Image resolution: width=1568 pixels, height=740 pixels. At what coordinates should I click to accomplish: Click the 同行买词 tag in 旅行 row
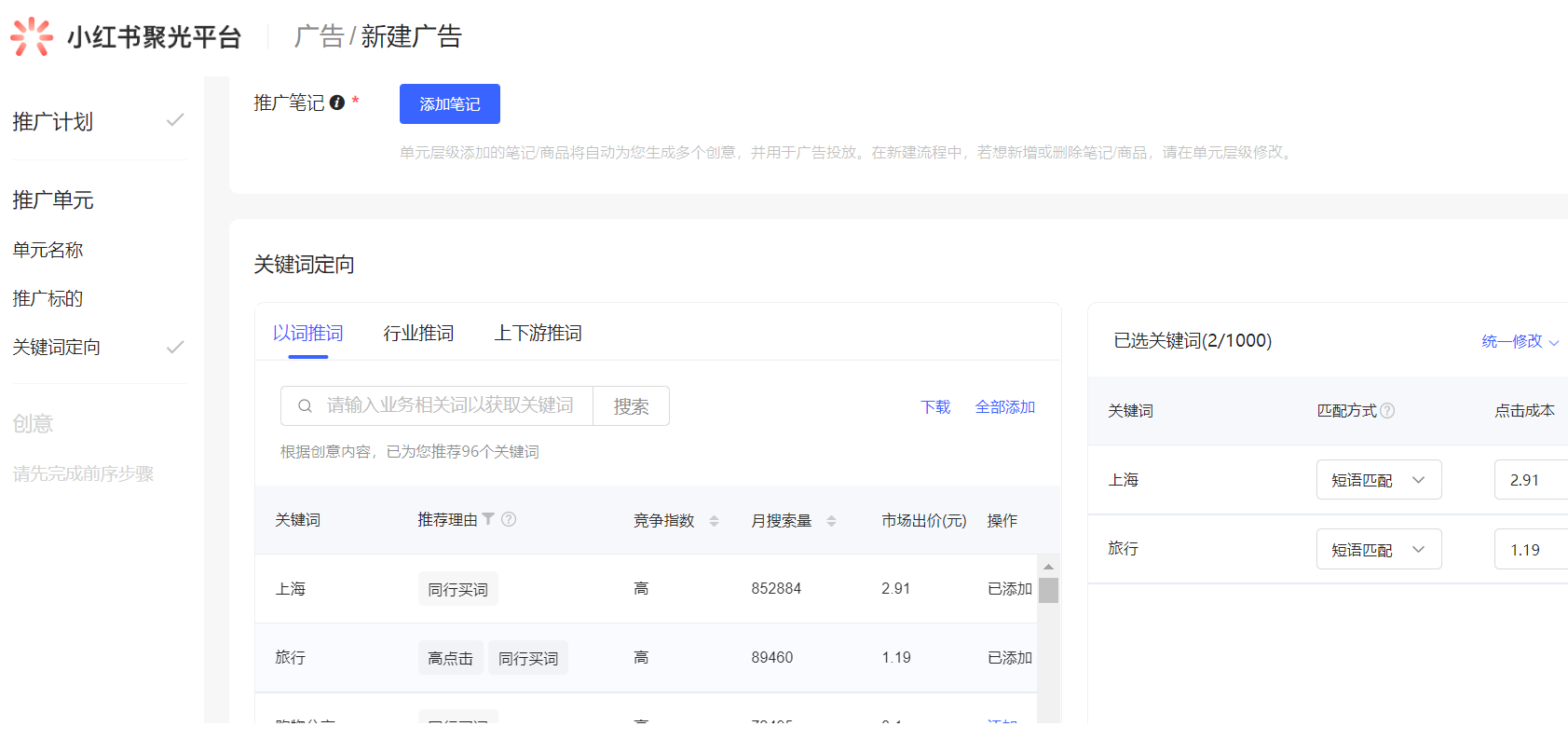[x=528, y=658]
